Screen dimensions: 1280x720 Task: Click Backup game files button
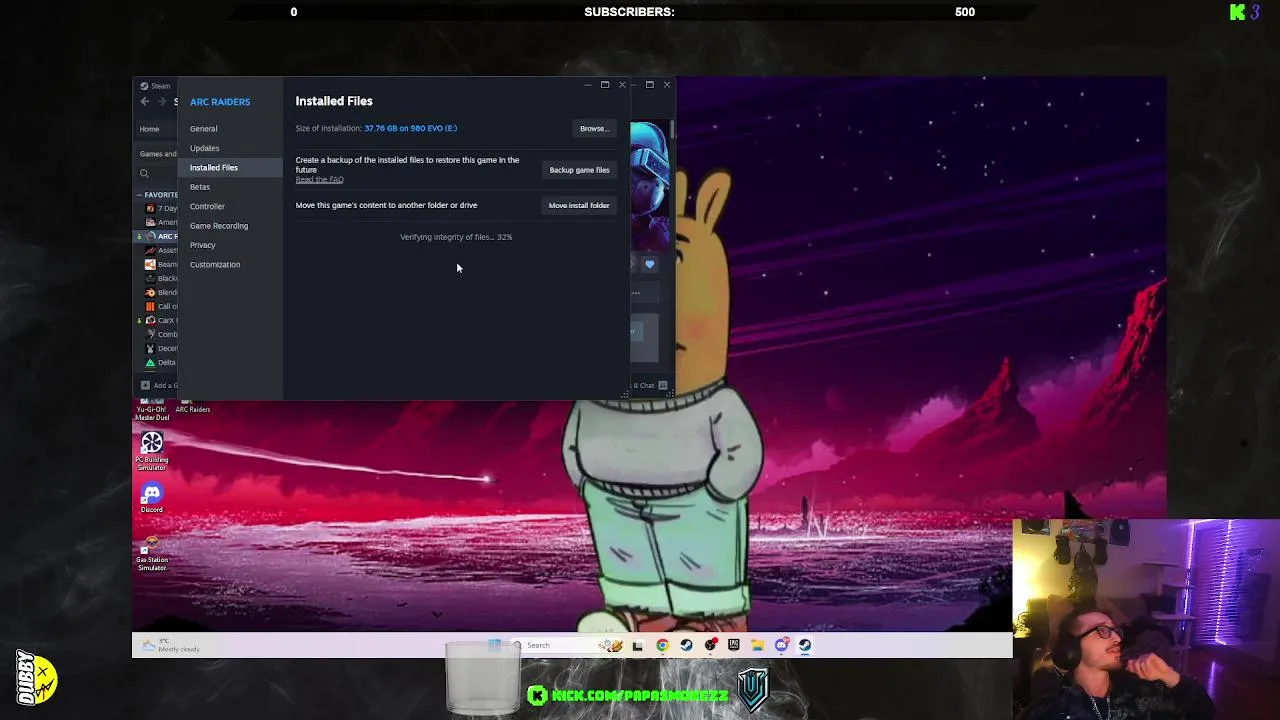[579, 170]
